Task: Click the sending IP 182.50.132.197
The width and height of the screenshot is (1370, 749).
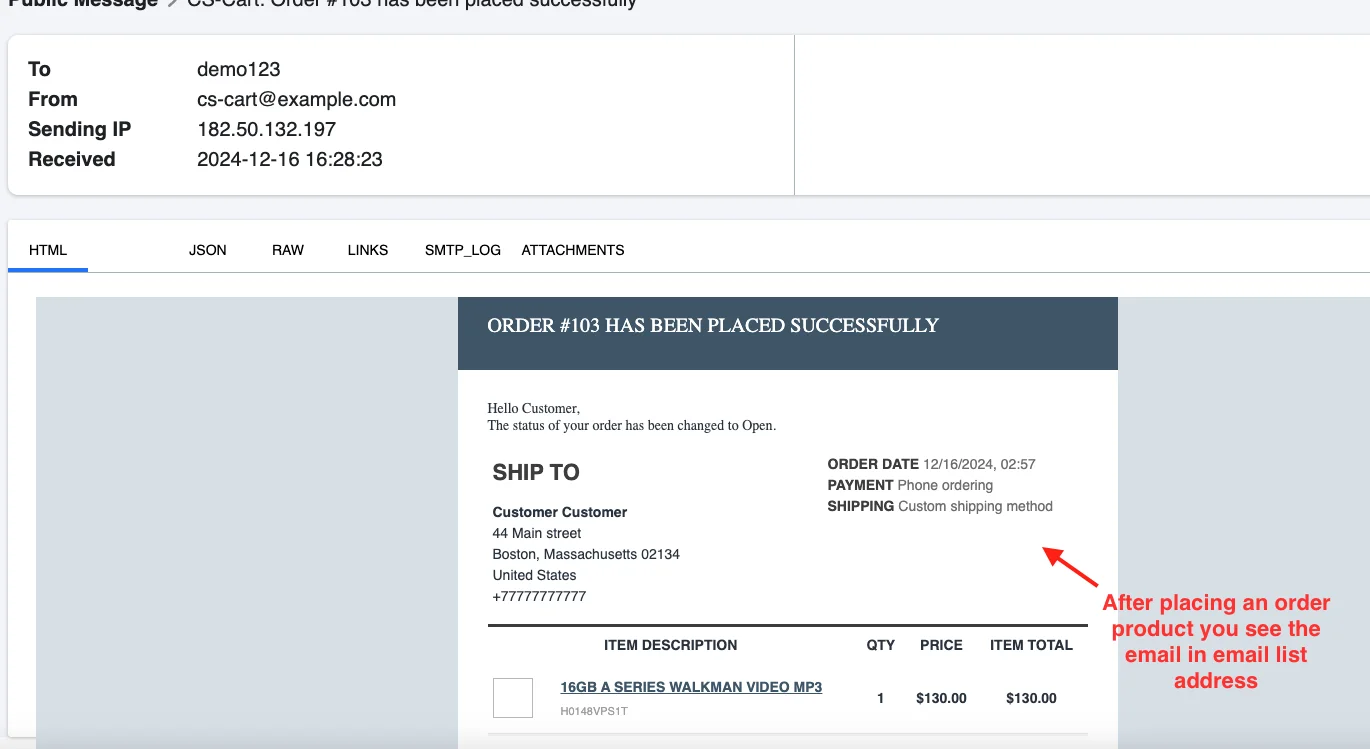Action: (x=267, y=129)
